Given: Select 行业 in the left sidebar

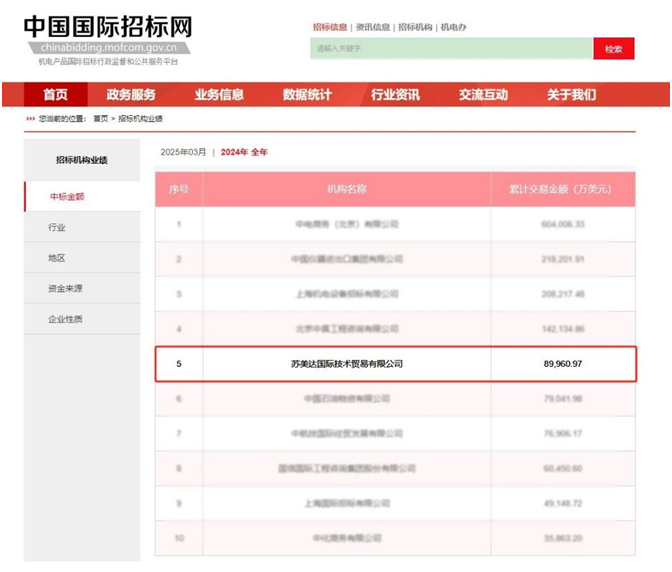Looking at the screenshot, I should tap(57, 227).
